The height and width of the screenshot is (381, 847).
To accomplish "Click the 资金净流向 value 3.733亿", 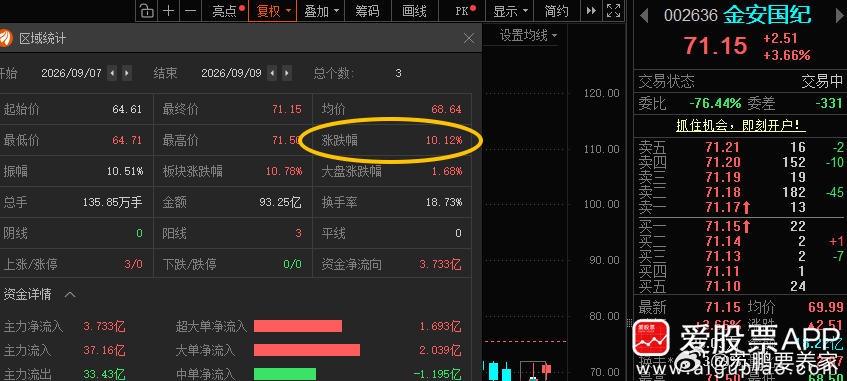I will pos(440,265).
